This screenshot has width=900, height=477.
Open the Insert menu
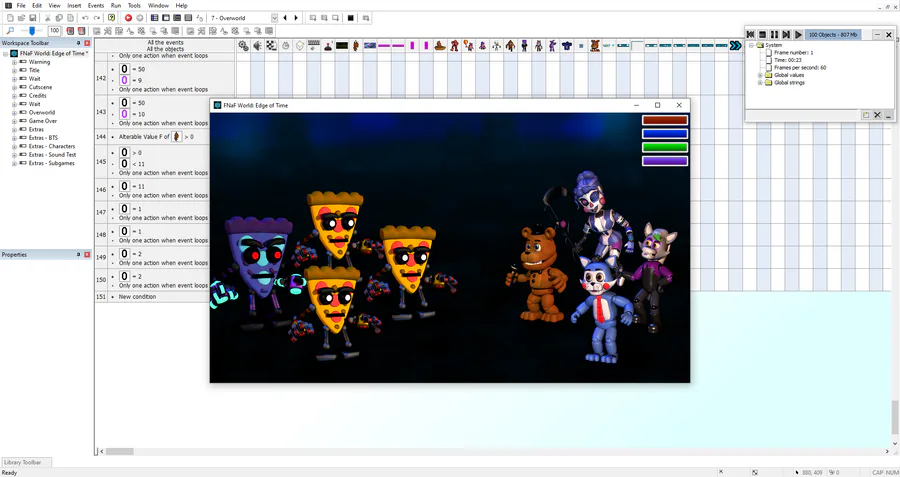[74, 6]
